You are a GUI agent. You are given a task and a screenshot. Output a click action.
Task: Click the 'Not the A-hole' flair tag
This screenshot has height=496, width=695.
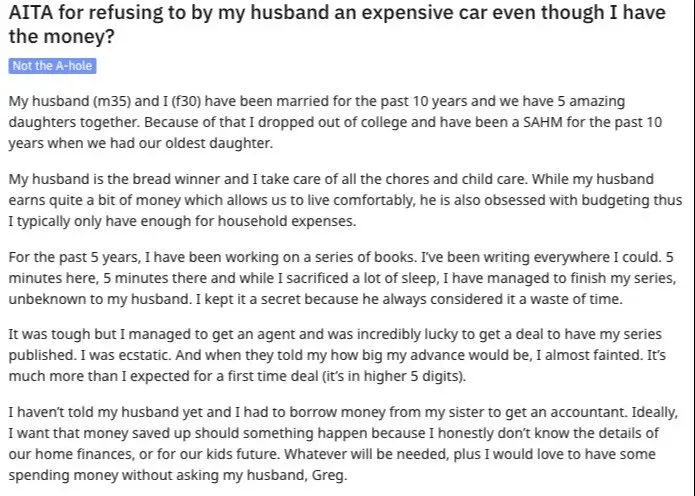[52, 66]
